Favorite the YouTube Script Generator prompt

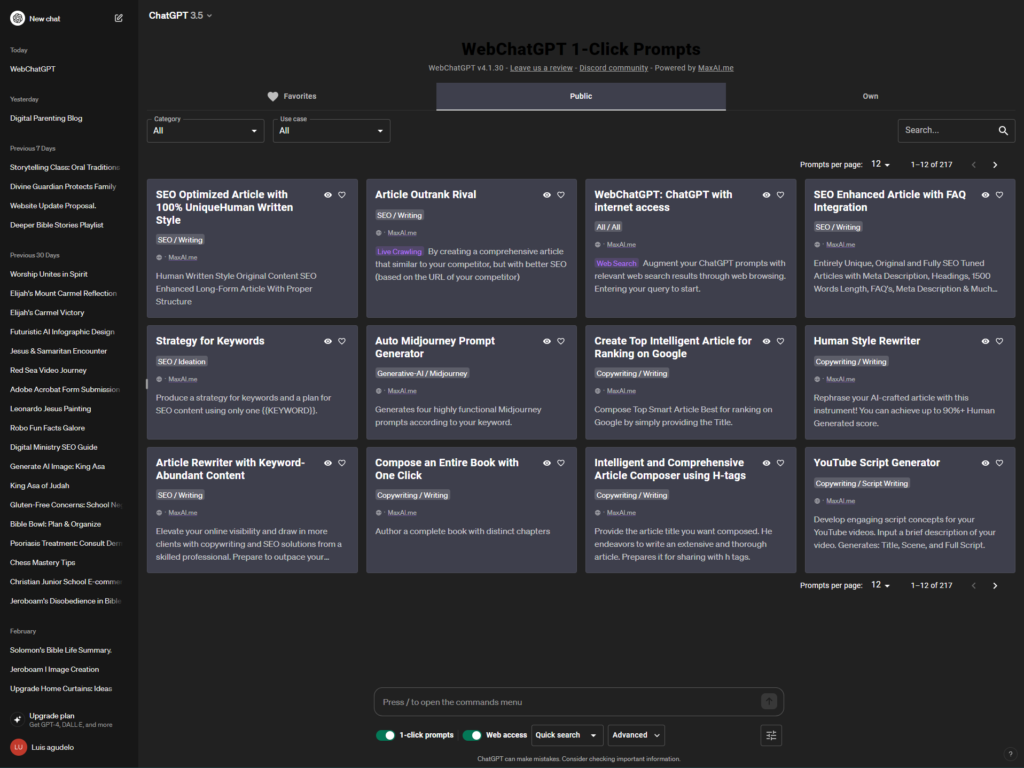pos(999,463)
